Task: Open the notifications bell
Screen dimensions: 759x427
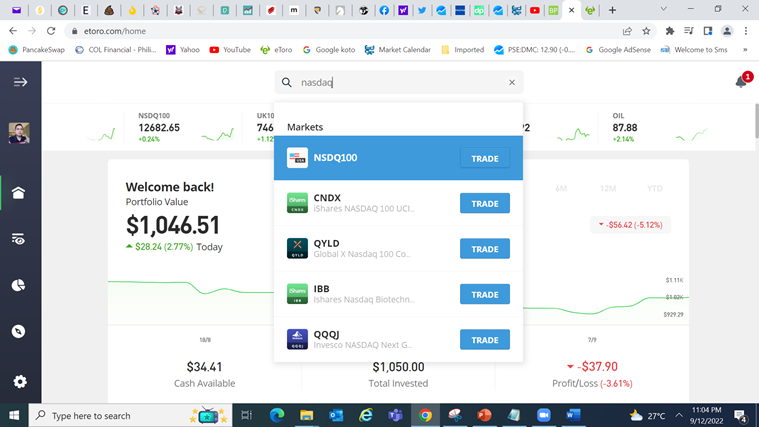Action: (x=742, y=81)
